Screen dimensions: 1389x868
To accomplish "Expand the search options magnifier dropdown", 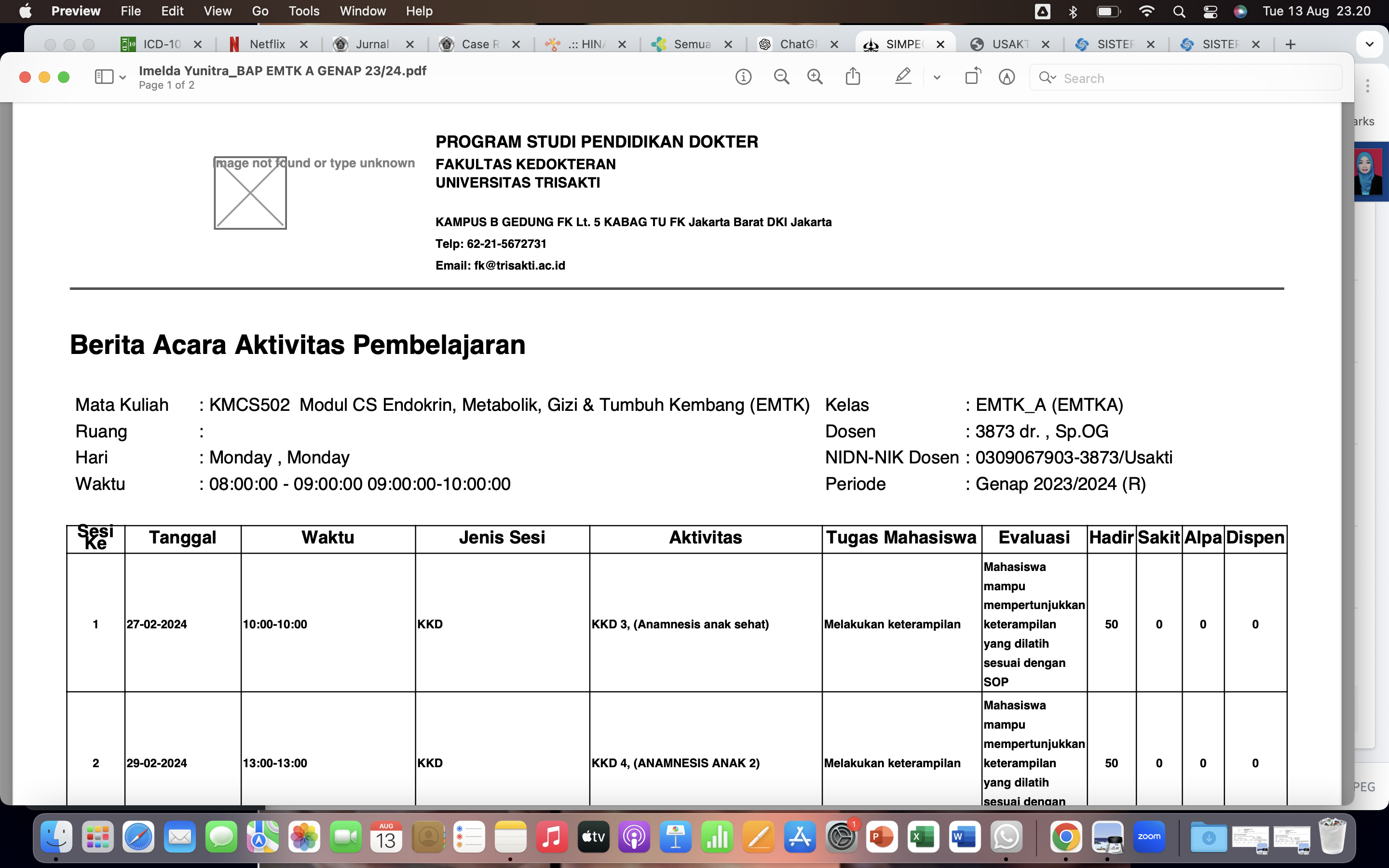I will coord(1048,78).
